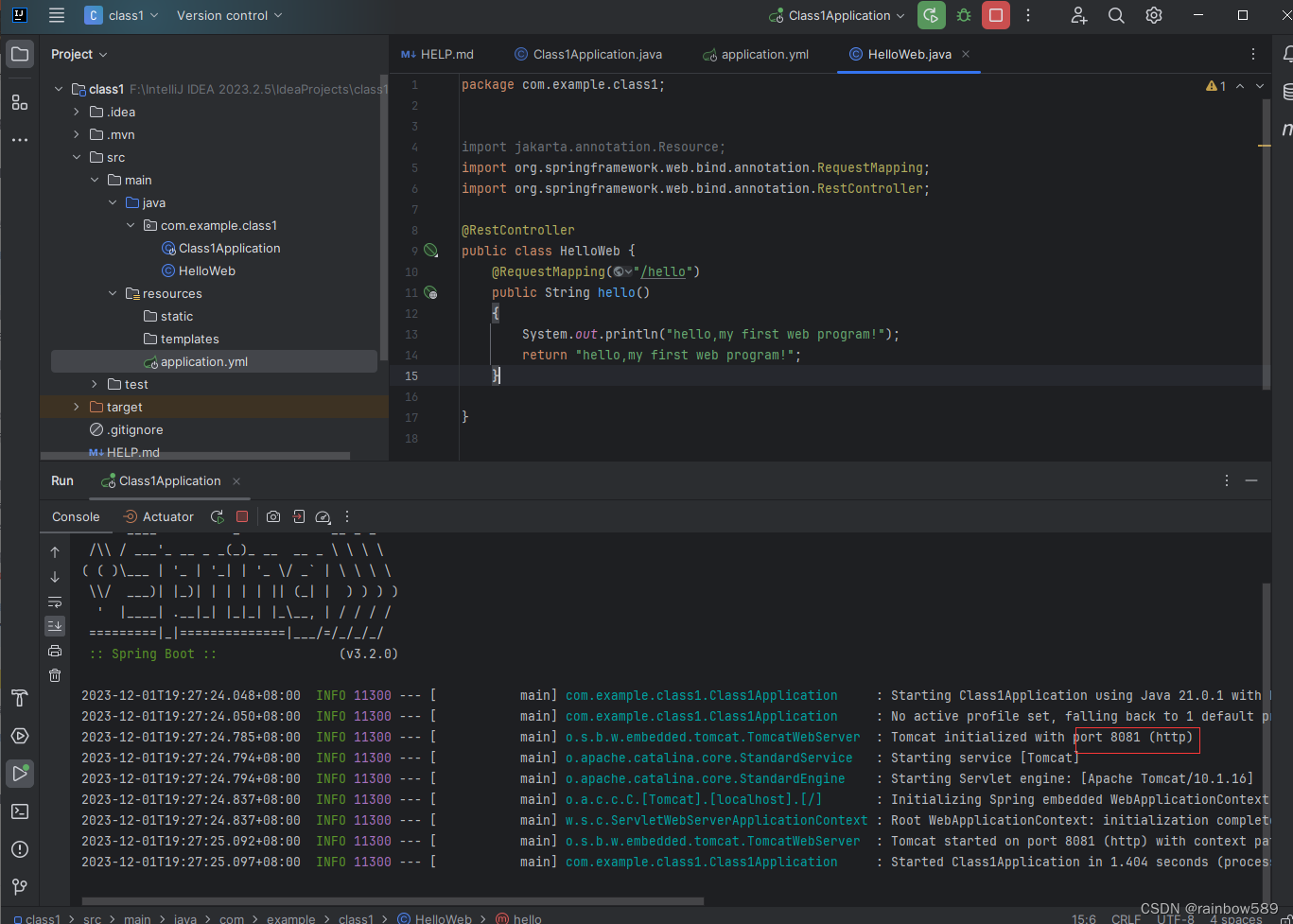Image resolution: width=1293 pixels, height=924 pixels.
Task: Open Project view dropdown
Action: [x=79, y=54]
